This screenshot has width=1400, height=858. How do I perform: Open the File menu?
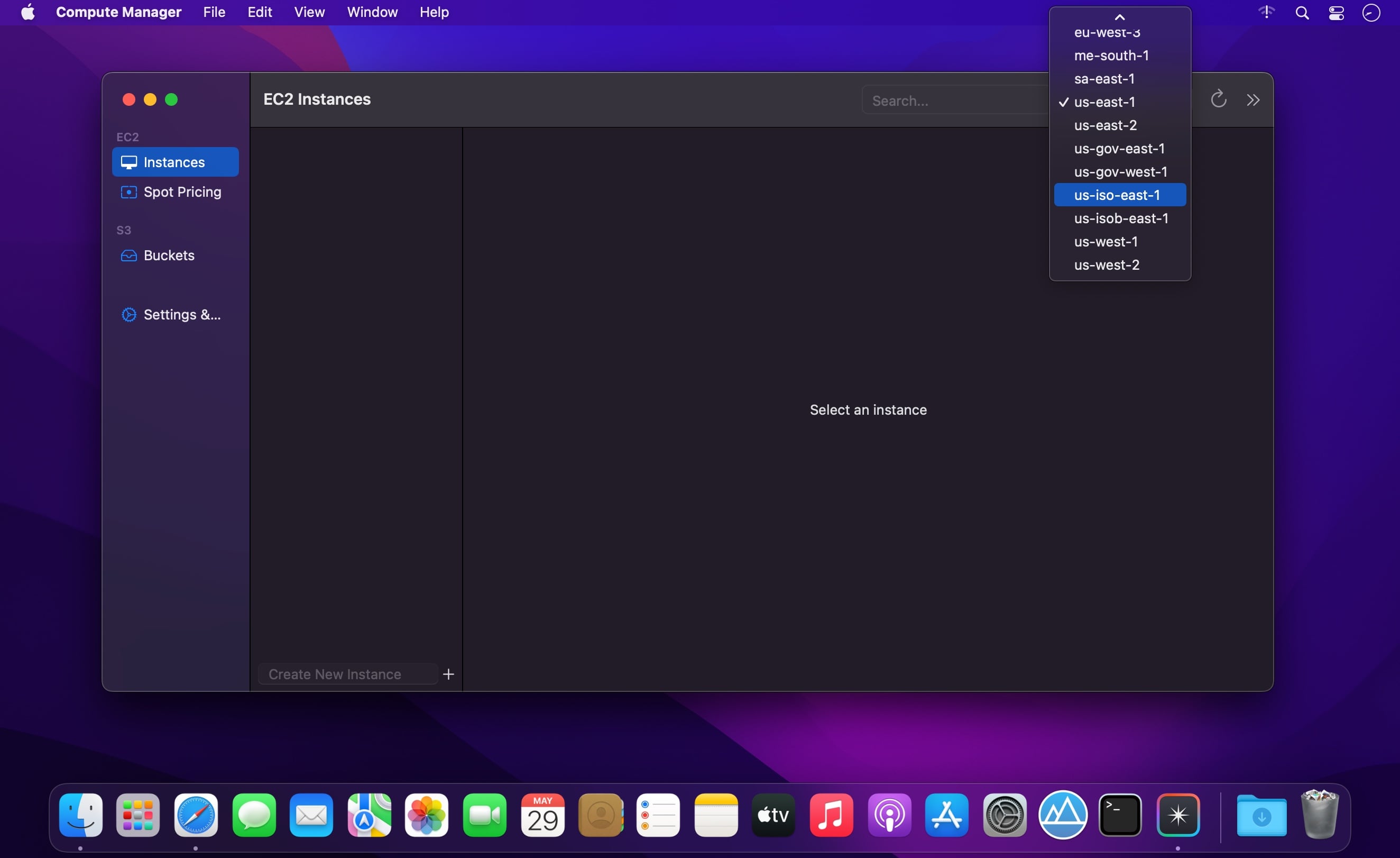tap(214, 12)
